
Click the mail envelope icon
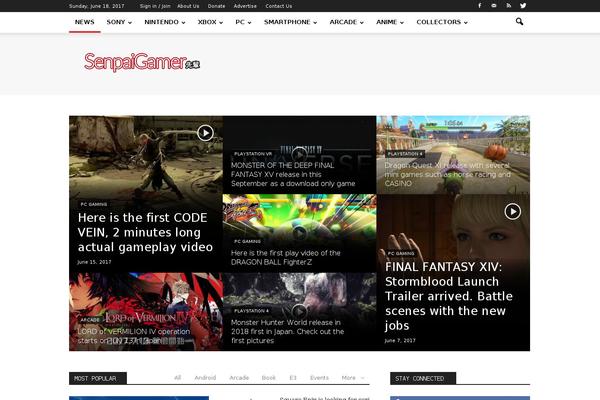pos(494,6)
